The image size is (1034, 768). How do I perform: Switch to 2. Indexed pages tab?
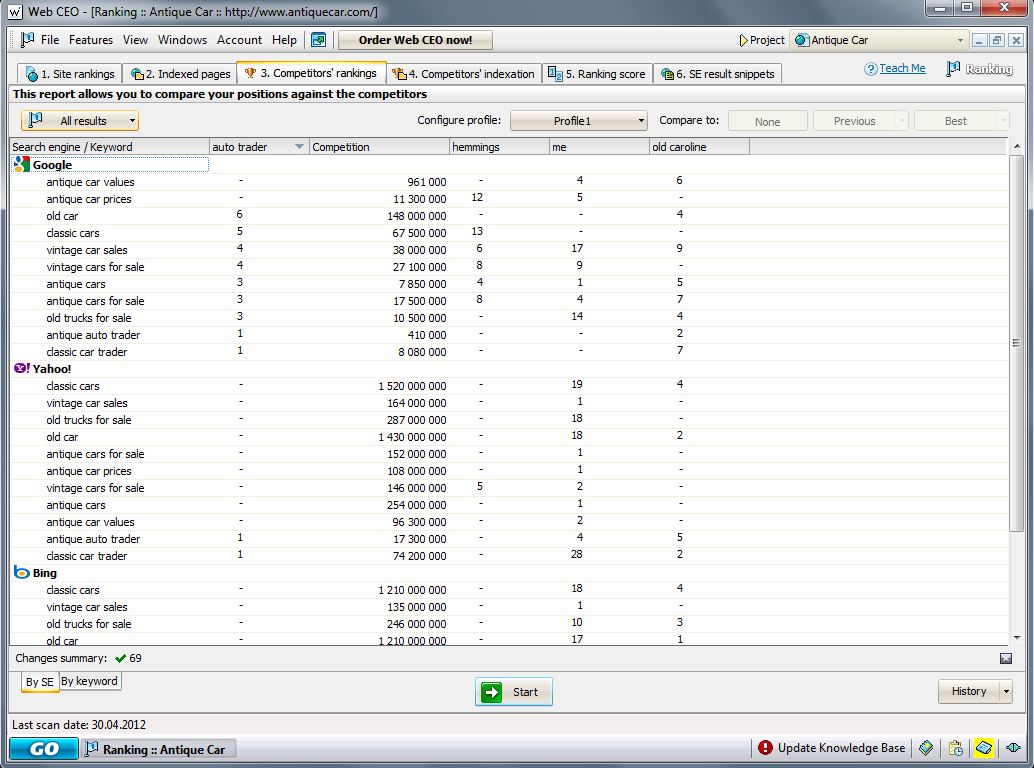click(180, 74)
